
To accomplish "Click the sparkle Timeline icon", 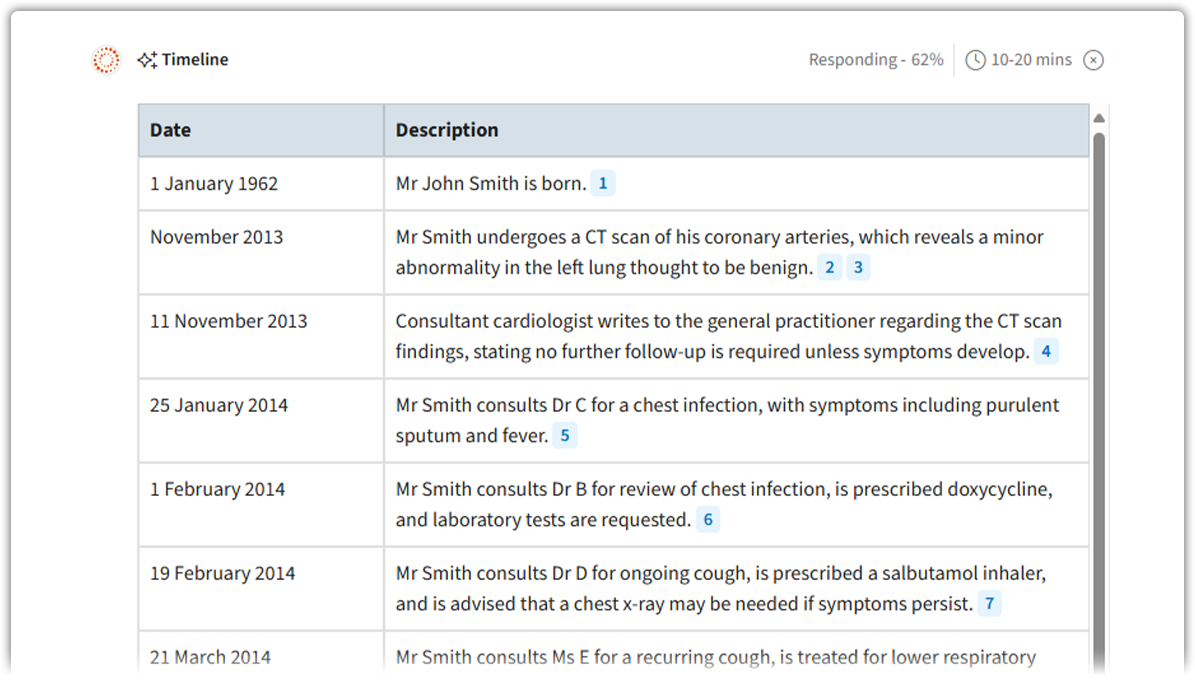I will click(147, 60).
